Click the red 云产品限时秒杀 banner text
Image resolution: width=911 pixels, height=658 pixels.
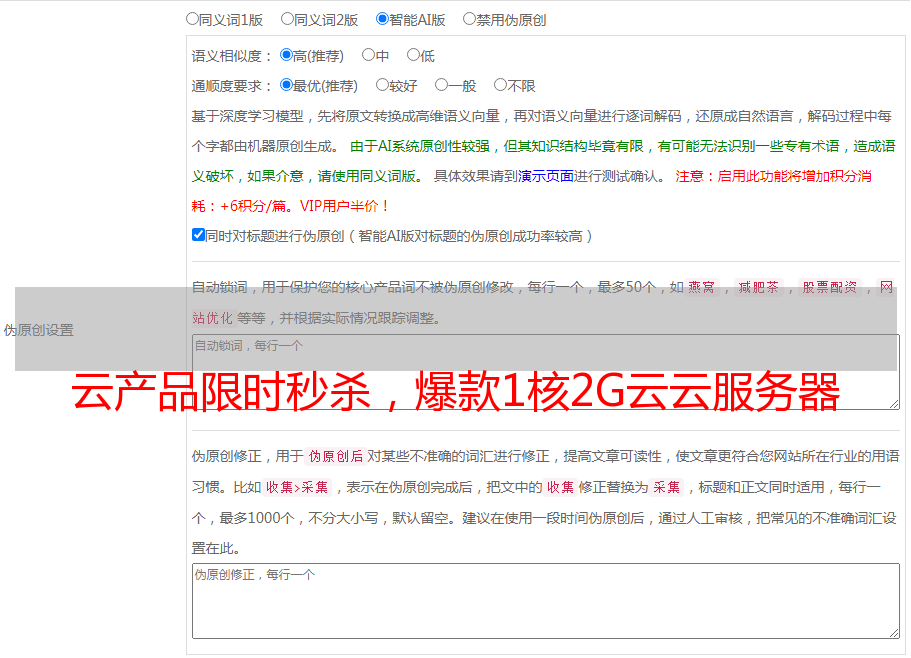[x=456, y=391]
